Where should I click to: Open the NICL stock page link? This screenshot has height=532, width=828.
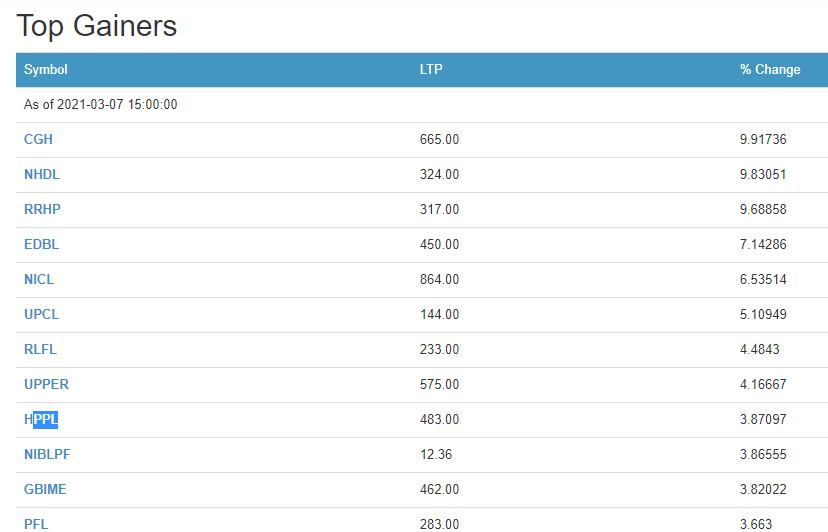(41, 280)
